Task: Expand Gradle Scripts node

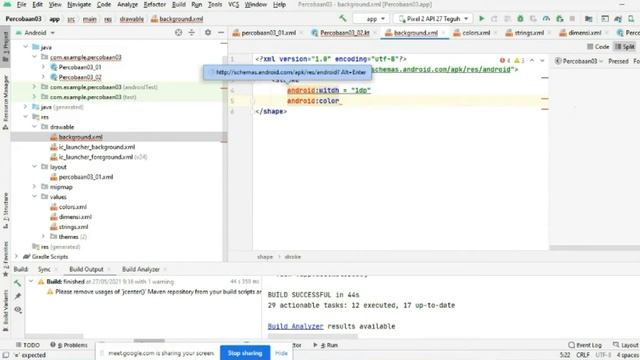Action: click(x=17, y=257)
